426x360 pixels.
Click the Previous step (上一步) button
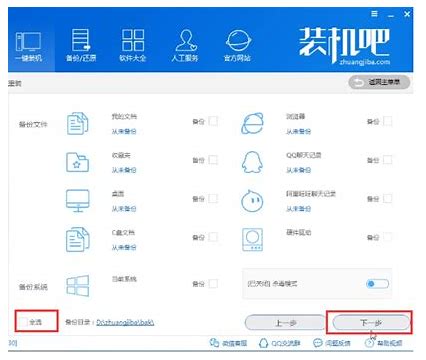286,323
